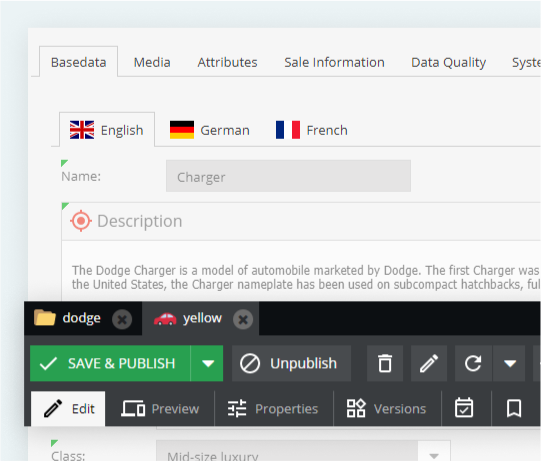Open dropdown arrow next to reload

click(510, 363)
